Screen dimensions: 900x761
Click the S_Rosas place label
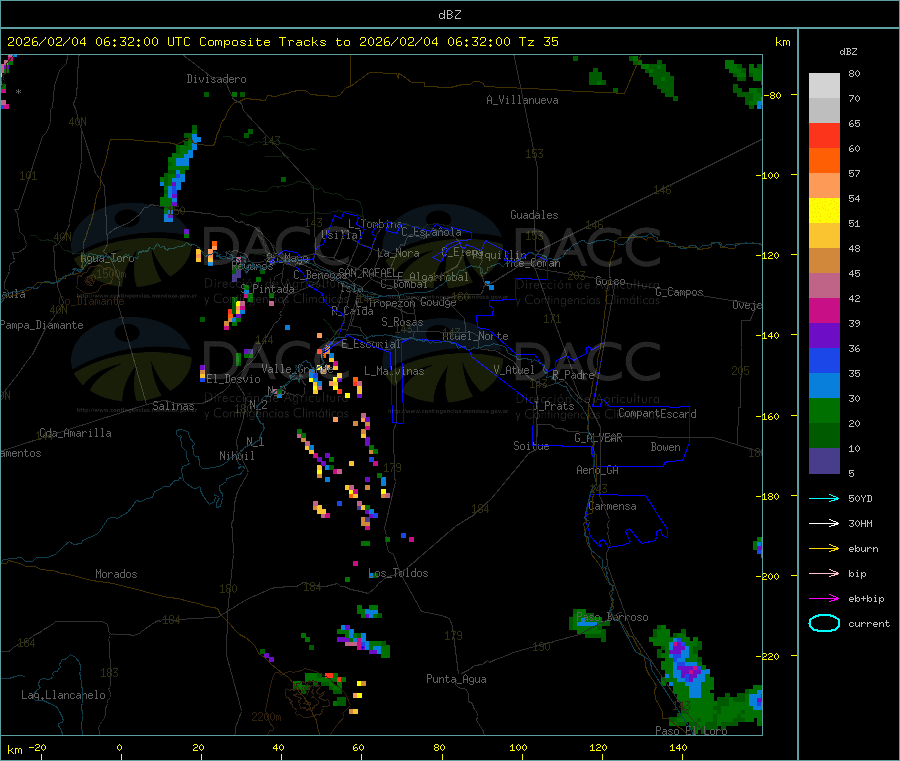click(x=402, y=322)
